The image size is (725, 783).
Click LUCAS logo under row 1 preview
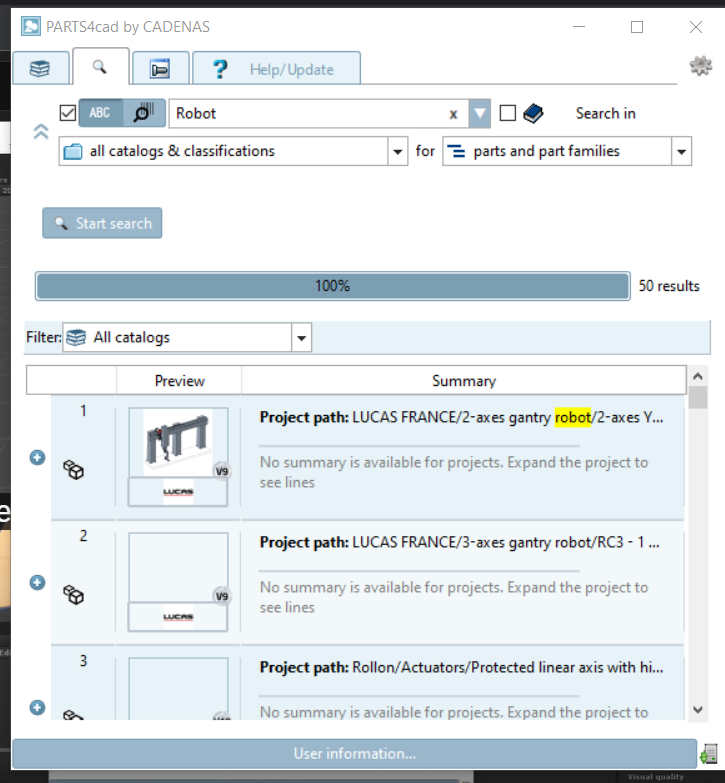click(178, 492)
